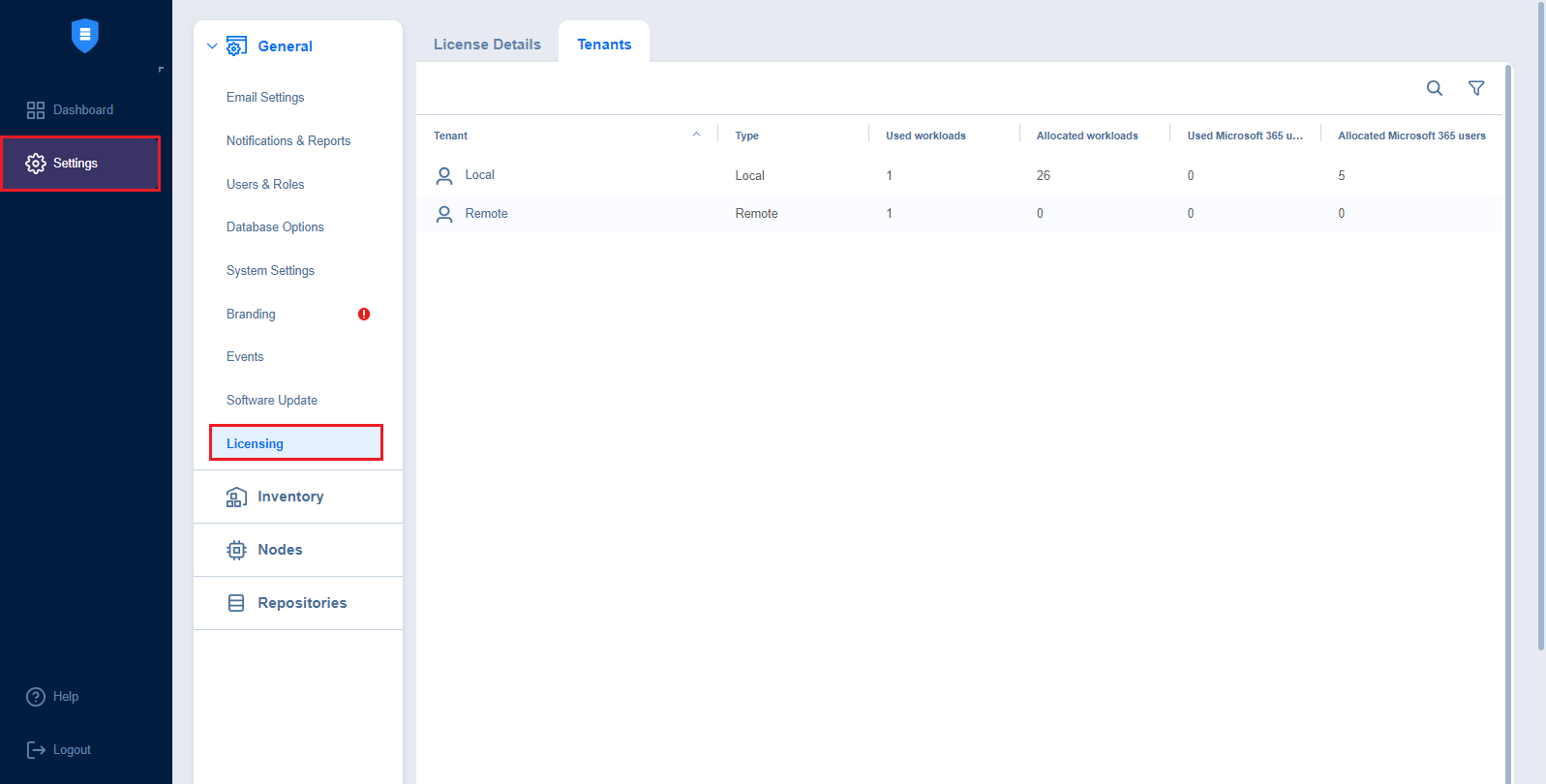Click the Help question mark icon
This screenshot has height=784, width=1546.
pyautogui.click(x=36, y=697)
